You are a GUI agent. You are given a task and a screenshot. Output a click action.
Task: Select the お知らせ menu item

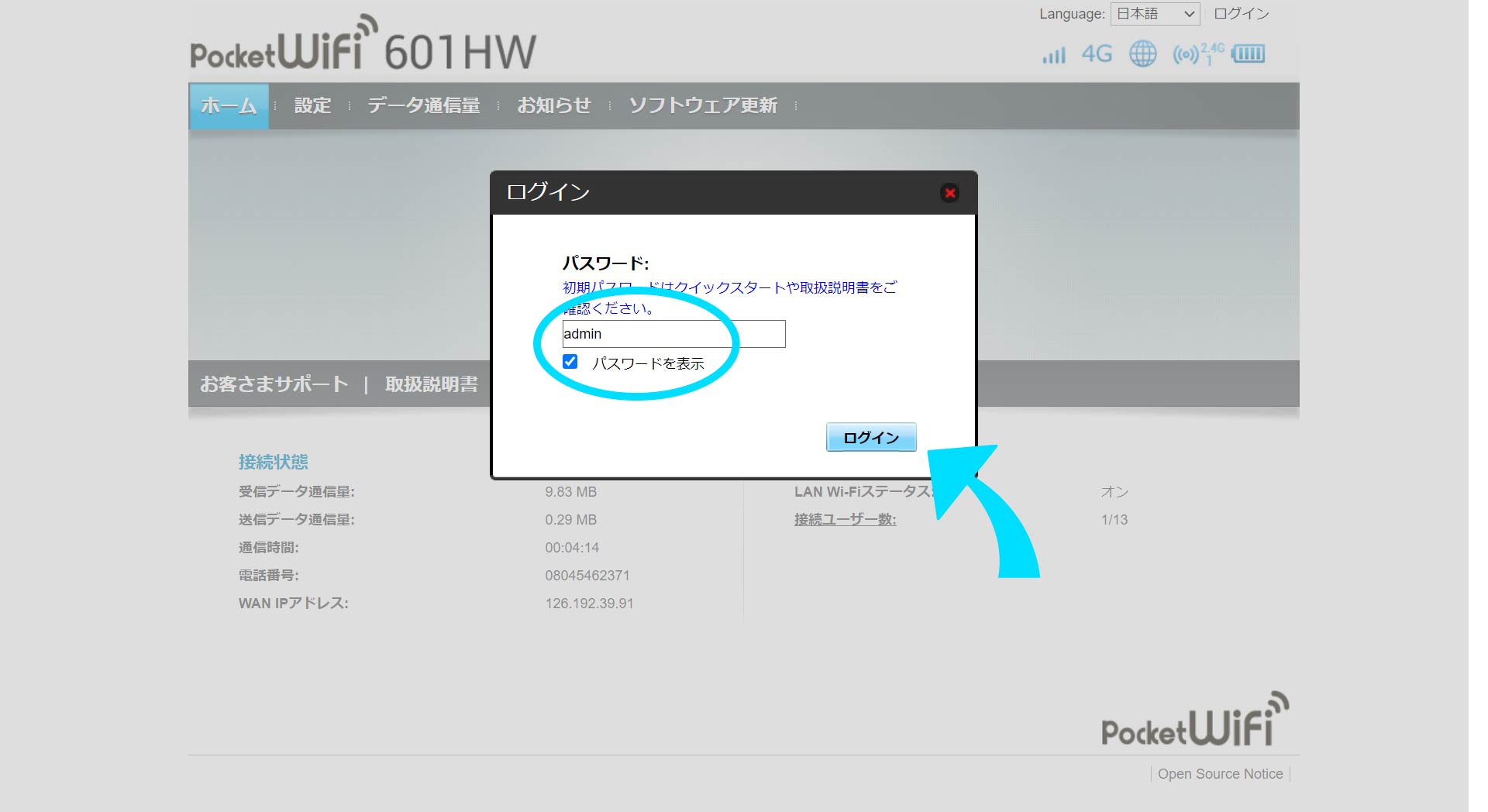pyautogui.click(x=553, y=106)
